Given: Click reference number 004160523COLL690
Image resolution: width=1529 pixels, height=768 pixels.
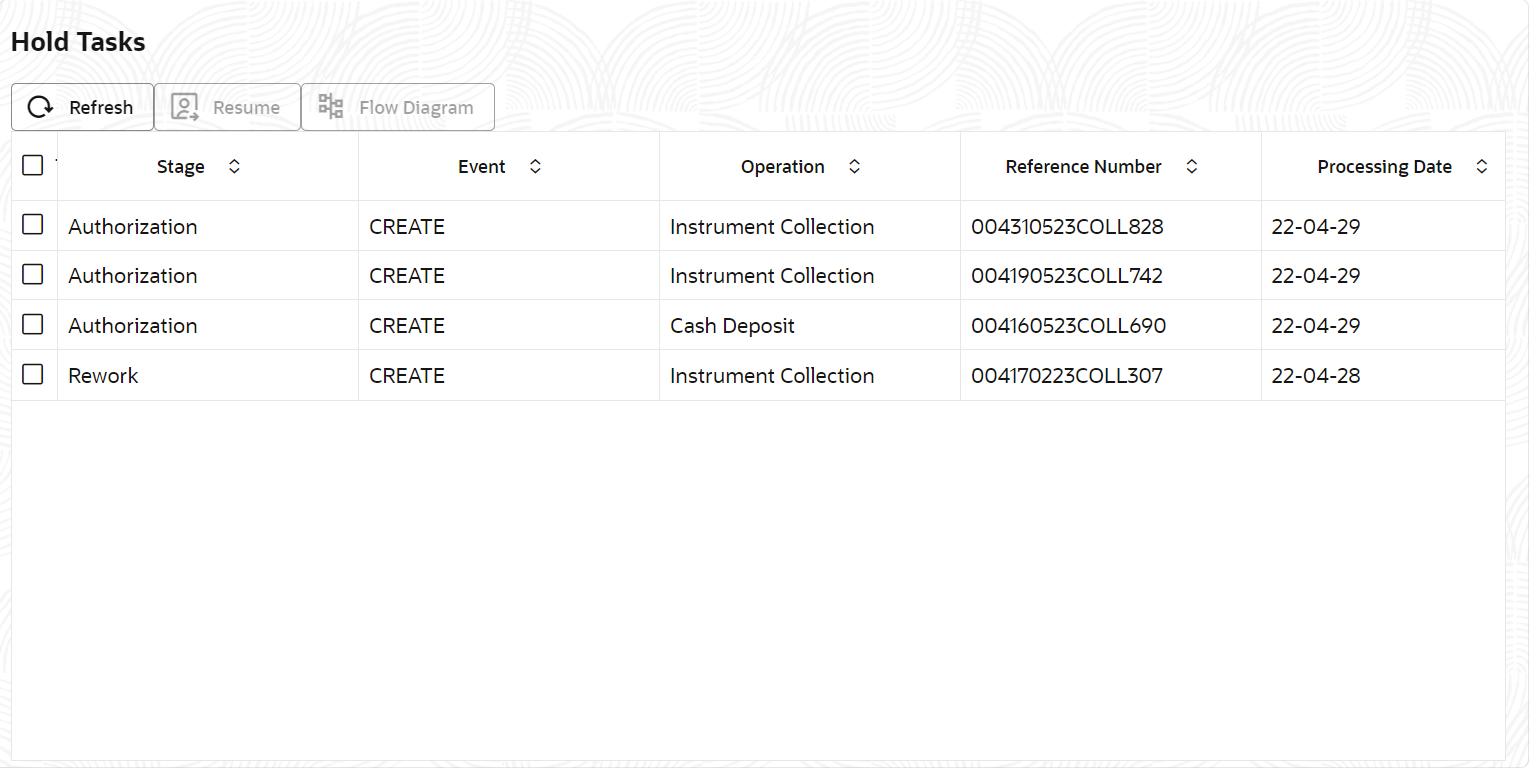Looking at the screenshot, I should 1068,326.
